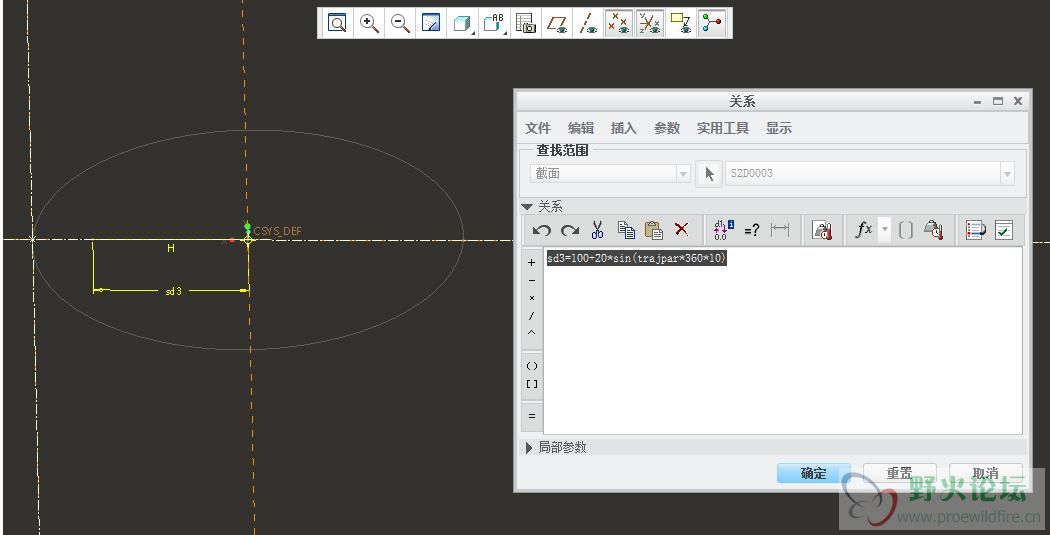Click the Paste clipboard icon

(x=654, y=230)
